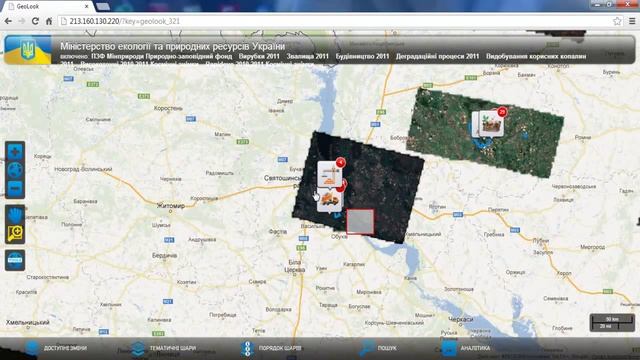Click the globe full extent icon
The height and width of the screenshot is (360, 640).
coord(15,170)
